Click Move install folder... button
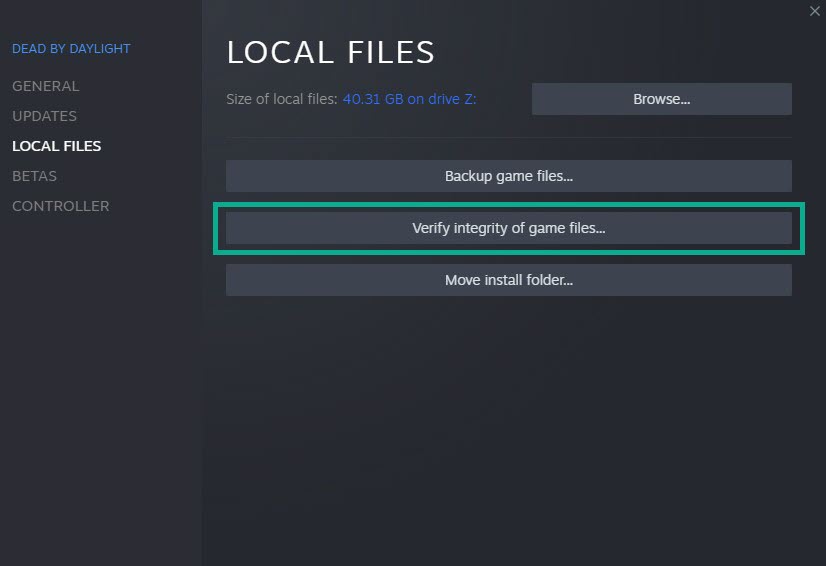 pyautogui.click(x=509, y=280)
